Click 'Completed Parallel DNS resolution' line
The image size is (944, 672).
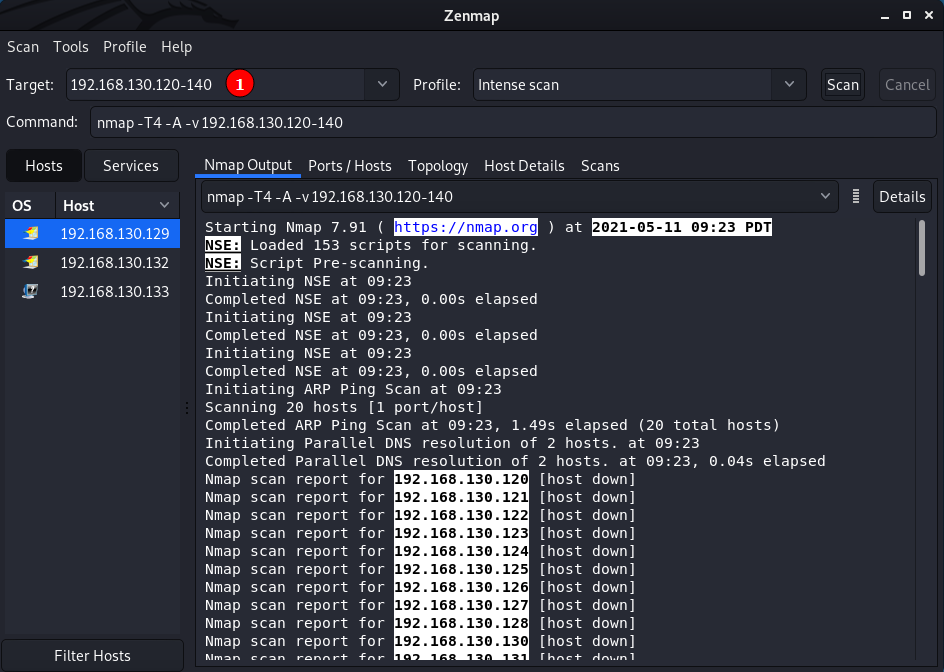515,461
